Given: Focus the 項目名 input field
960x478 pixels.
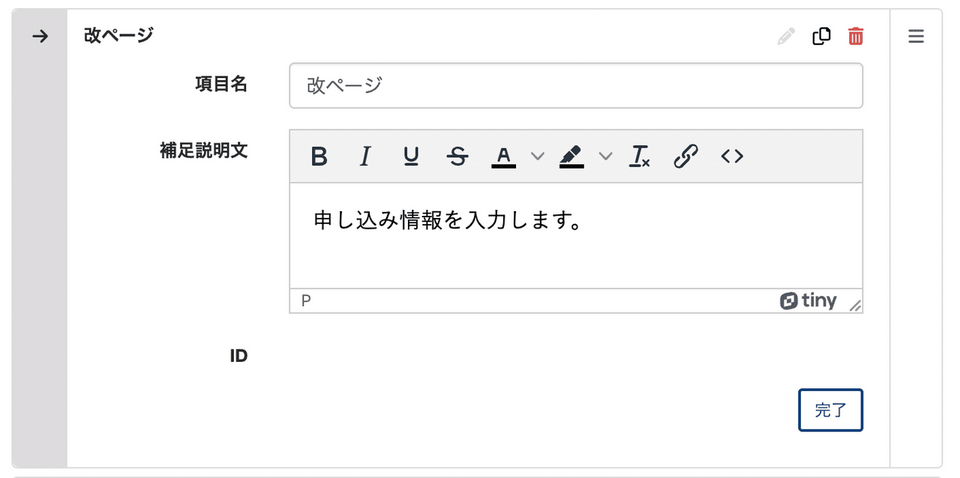Looking at the screenshot, I should 575,86.
